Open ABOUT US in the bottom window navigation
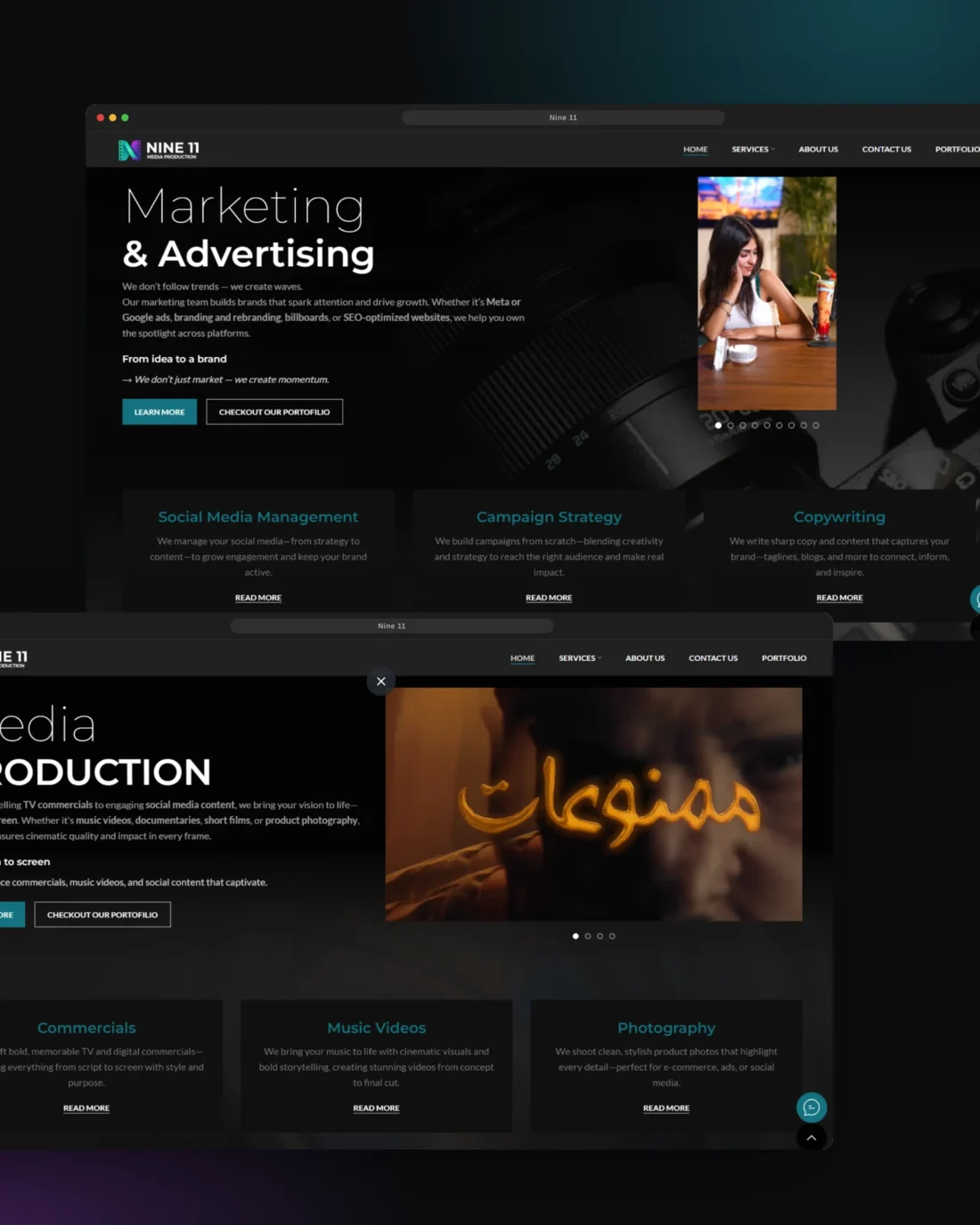This screenshot has height=1225, width=980. [x=645, y=658]
